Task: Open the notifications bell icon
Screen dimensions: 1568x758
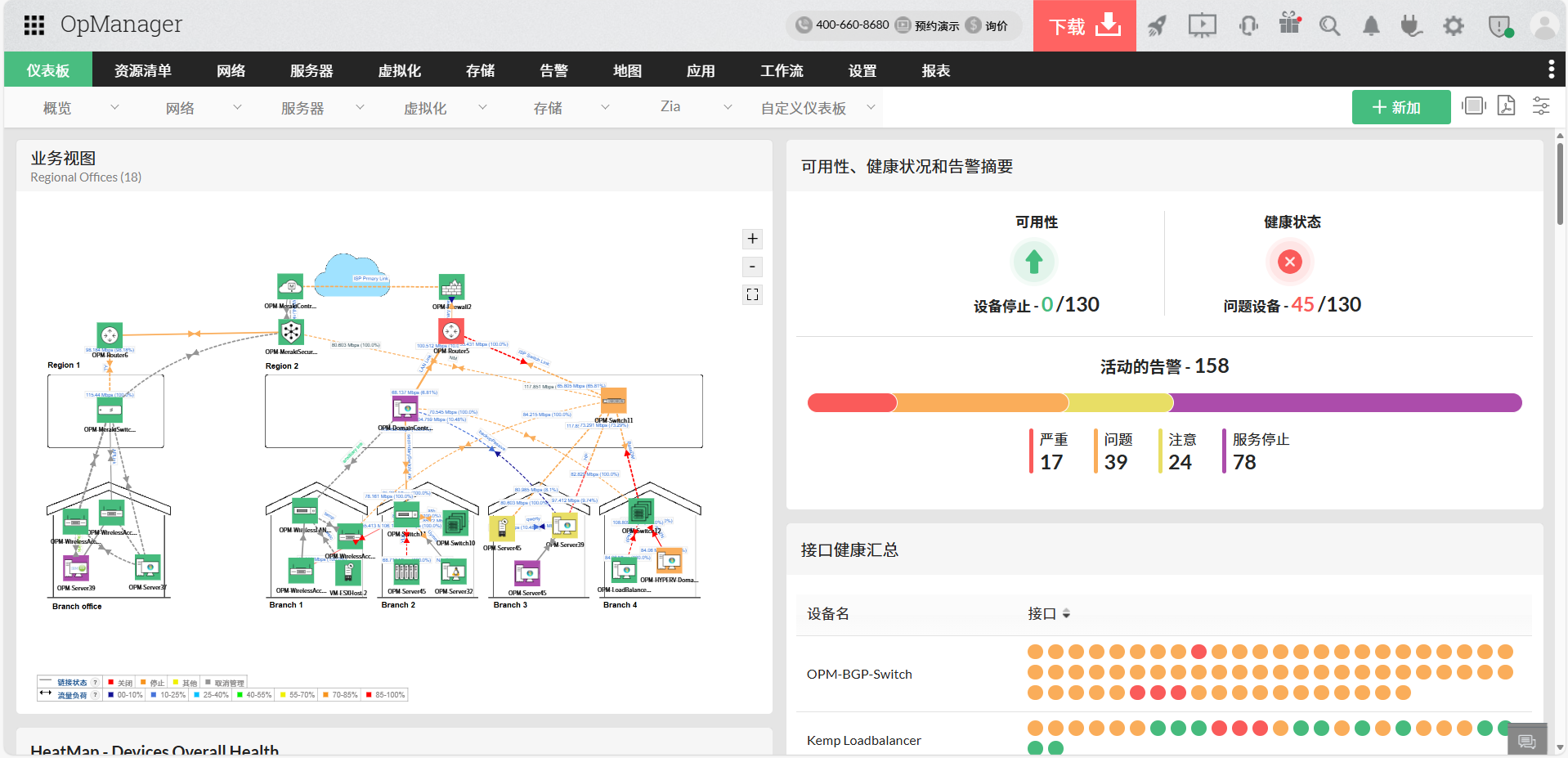Action: point(1371,25)
